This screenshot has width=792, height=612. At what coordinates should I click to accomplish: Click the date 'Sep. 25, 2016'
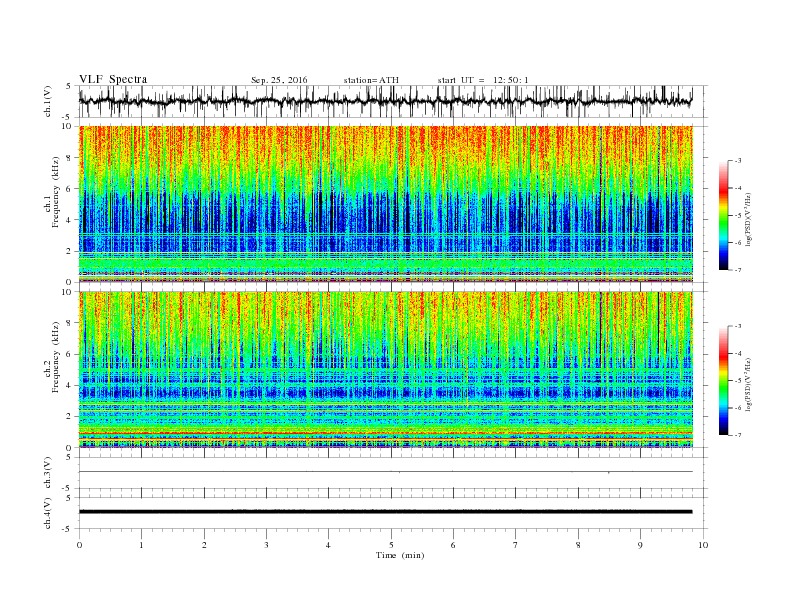click(279, 80)
